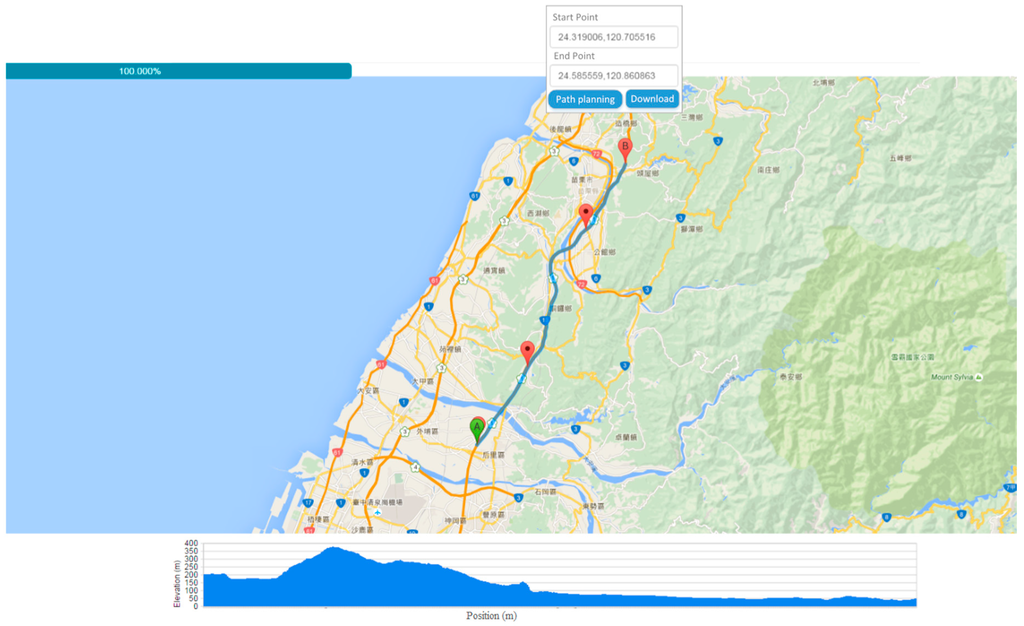Click the highway 4 flower shield near 清水區

[415, 467]
